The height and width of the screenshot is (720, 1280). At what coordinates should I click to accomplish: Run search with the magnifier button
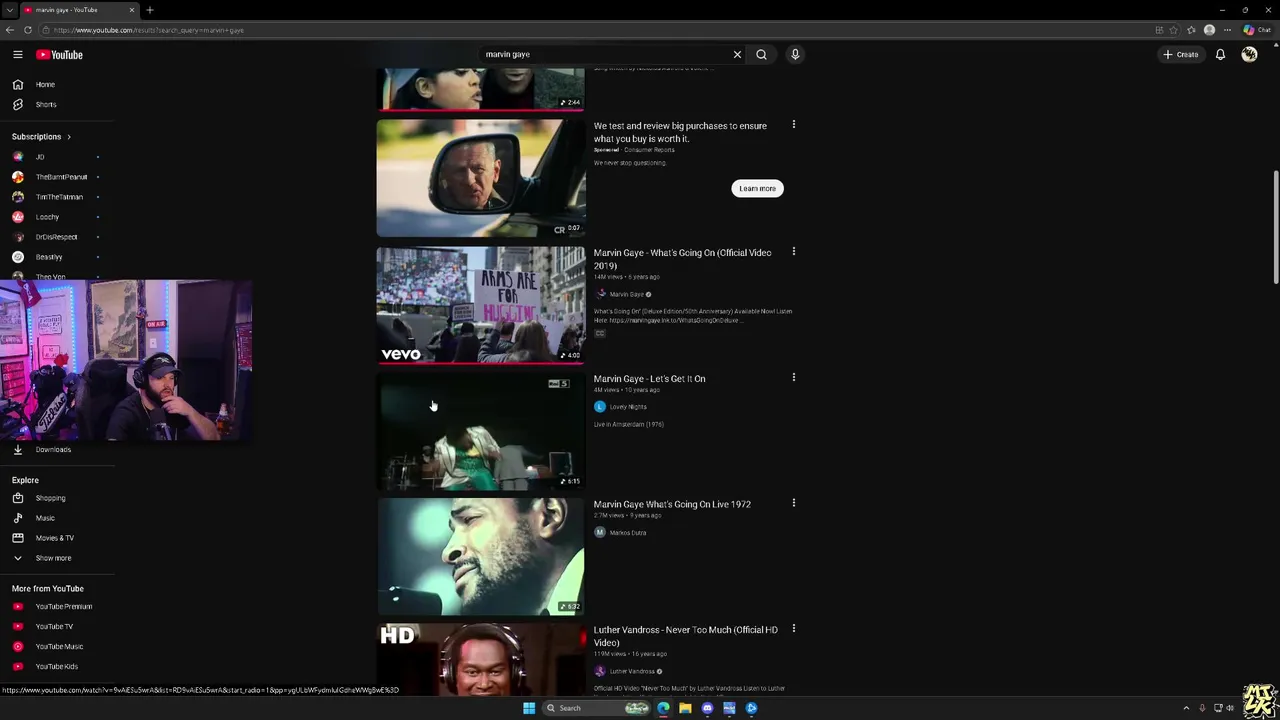tap(761, 54)
